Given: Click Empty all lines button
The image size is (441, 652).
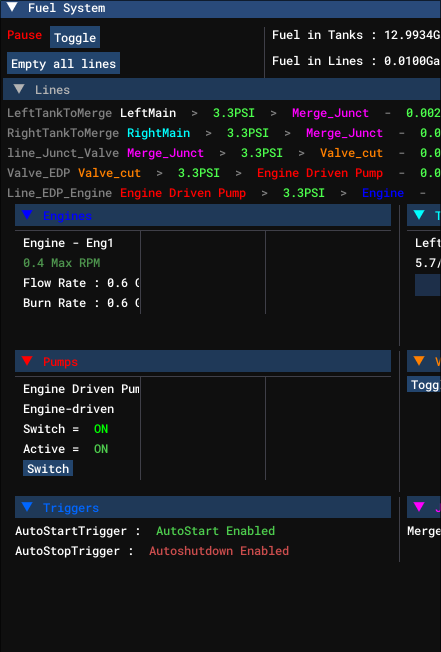Looking at the screenshot, I should tap(63, 63).
